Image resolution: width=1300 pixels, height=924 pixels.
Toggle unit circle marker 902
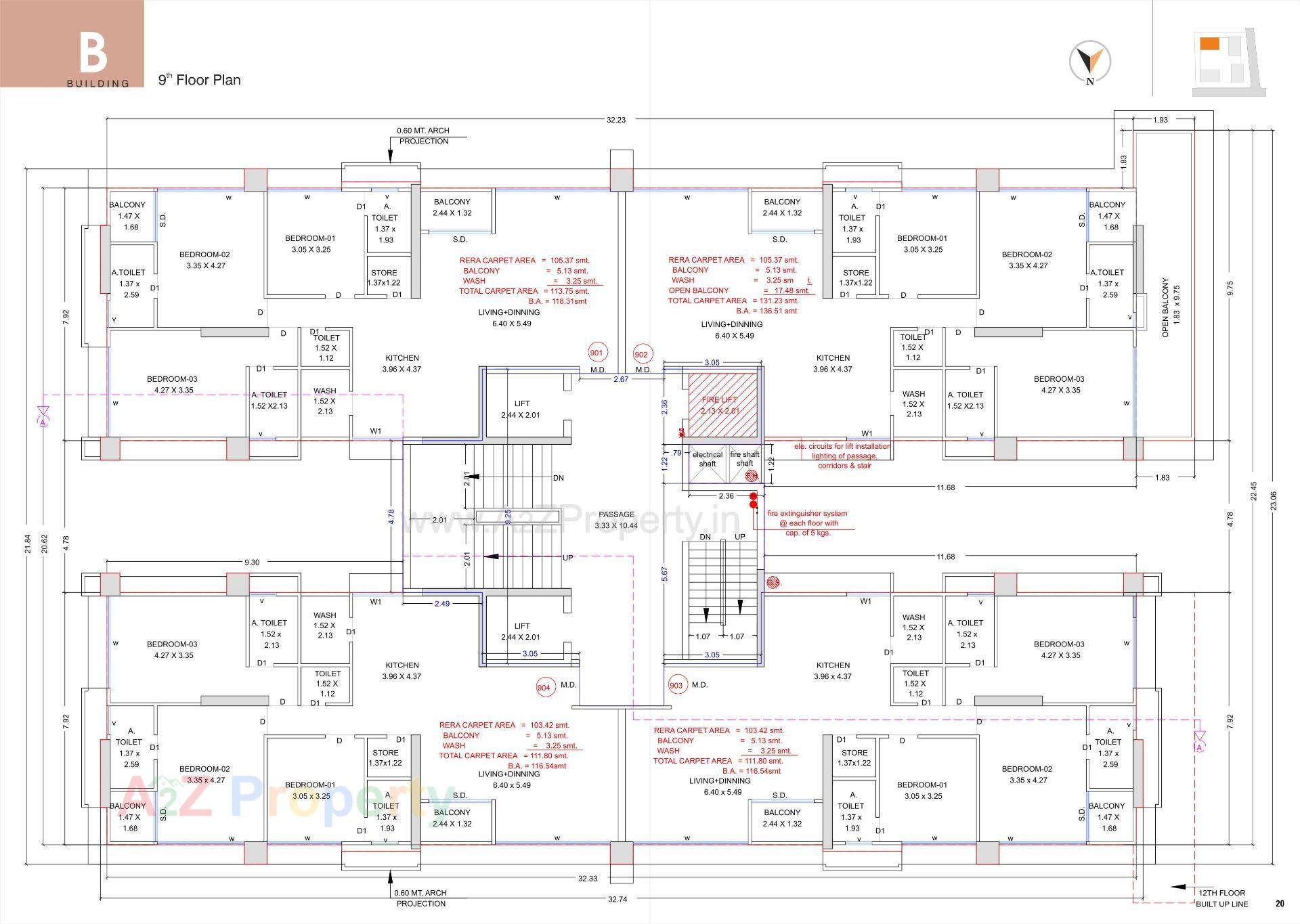tap(642, 354)
